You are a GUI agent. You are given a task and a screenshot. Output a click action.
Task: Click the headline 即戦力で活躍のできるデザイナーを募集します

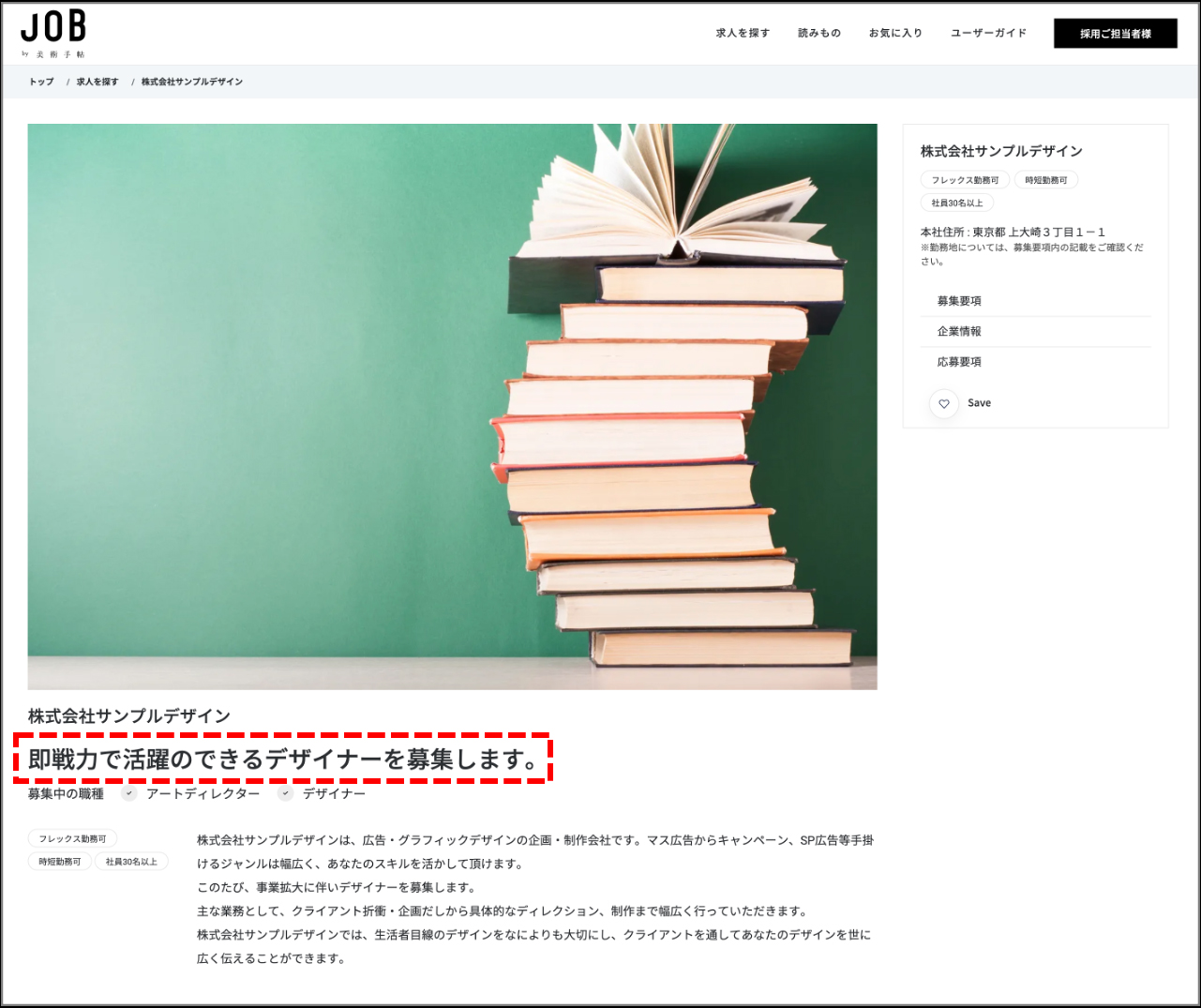(283, 760)
